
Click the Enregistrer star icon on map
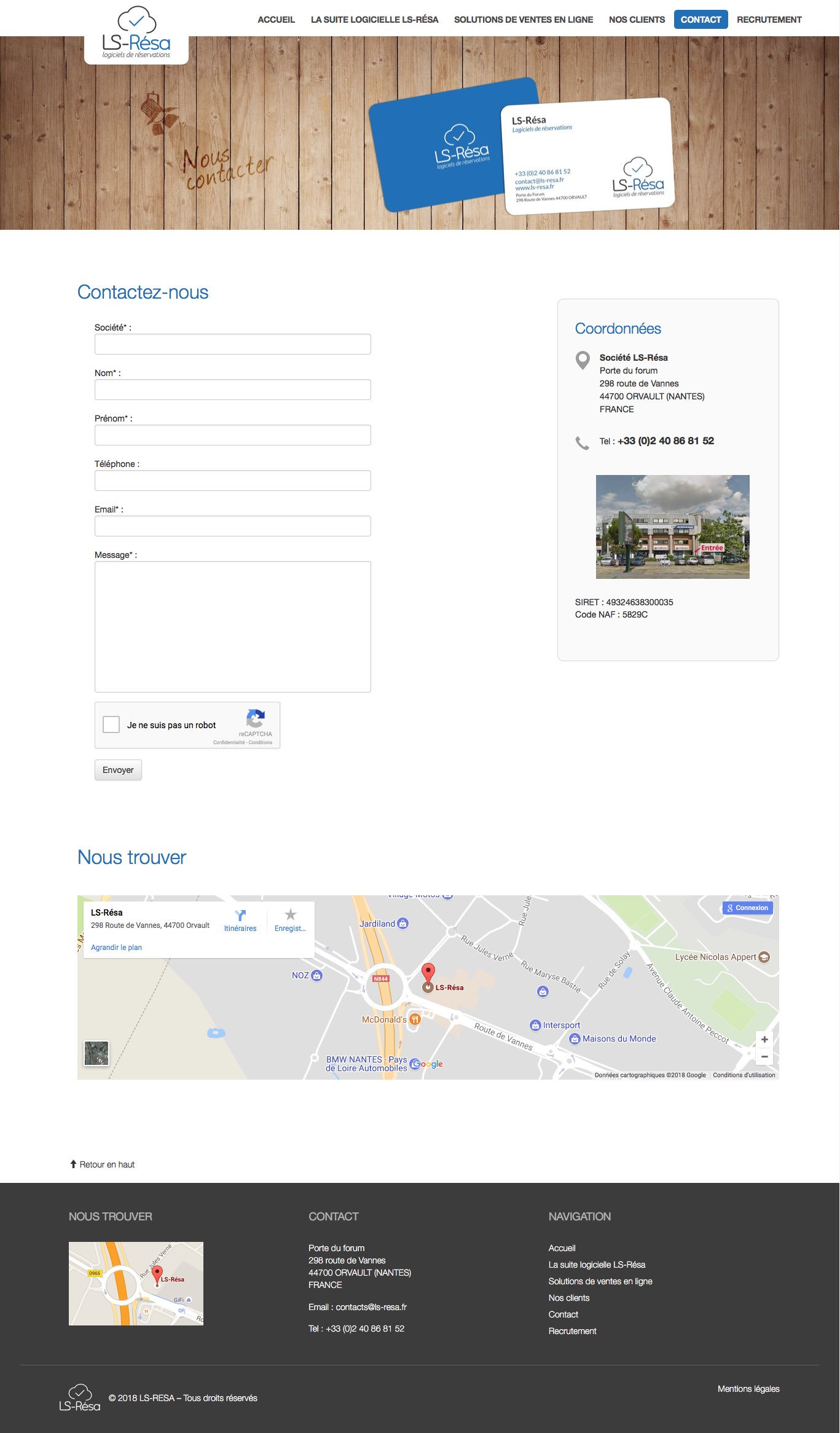(290, 915)
